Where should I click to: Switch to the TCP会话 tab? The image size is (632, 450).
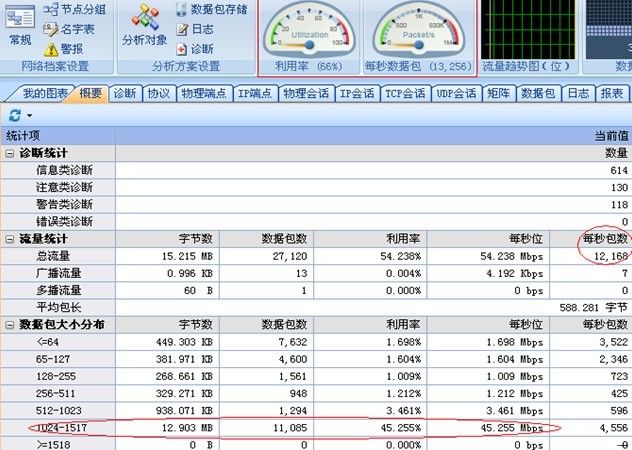(406, 93)
